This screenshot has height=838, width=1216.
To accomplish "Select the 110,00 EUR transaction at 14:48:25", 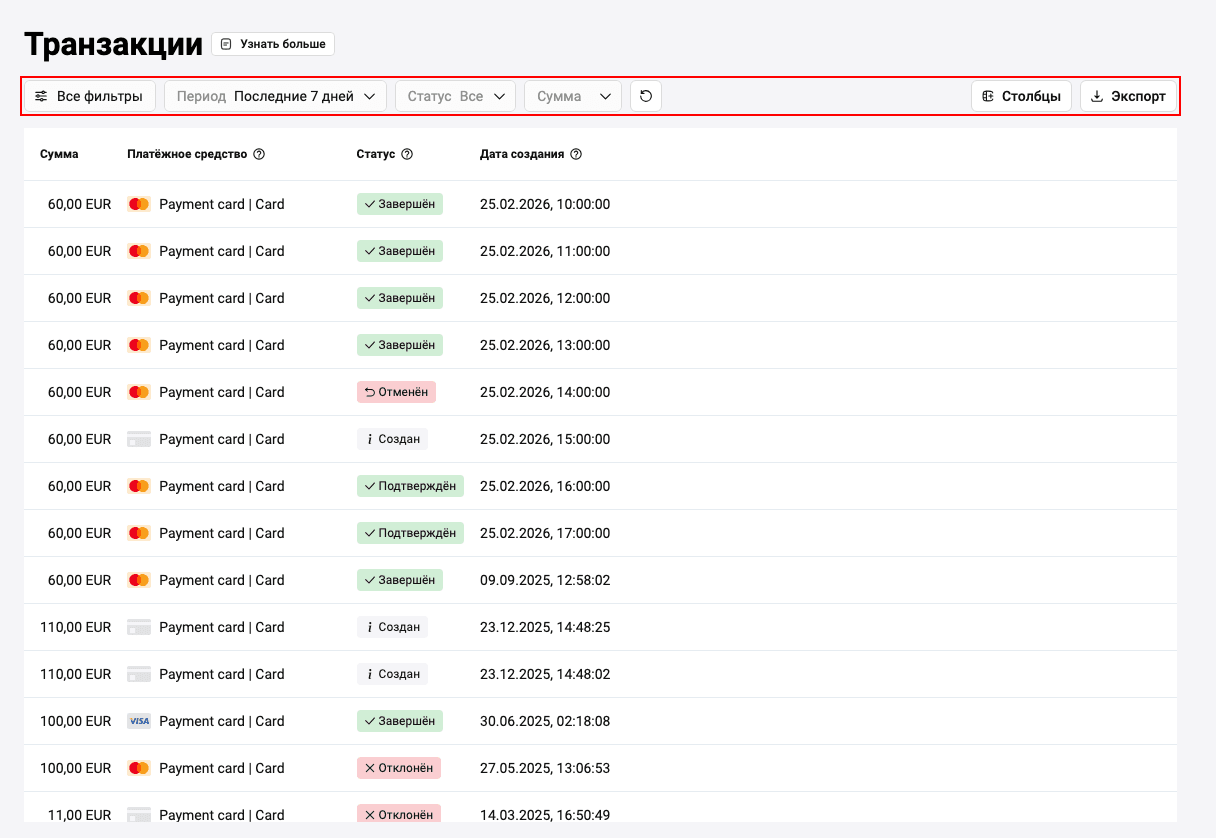I will tap(600, 627).
